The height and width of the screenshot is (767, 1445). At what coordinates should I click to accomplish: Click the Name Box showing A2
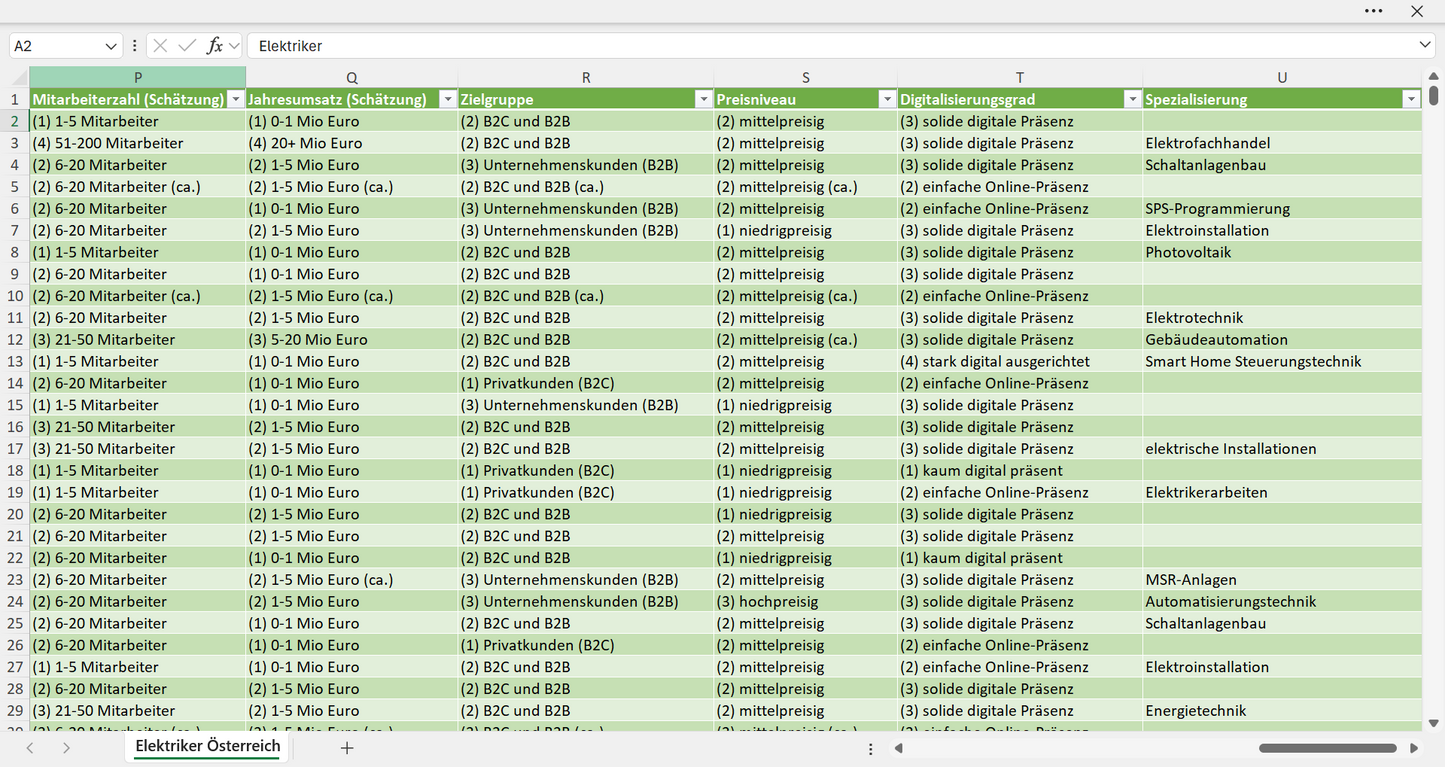coord(54,46)
